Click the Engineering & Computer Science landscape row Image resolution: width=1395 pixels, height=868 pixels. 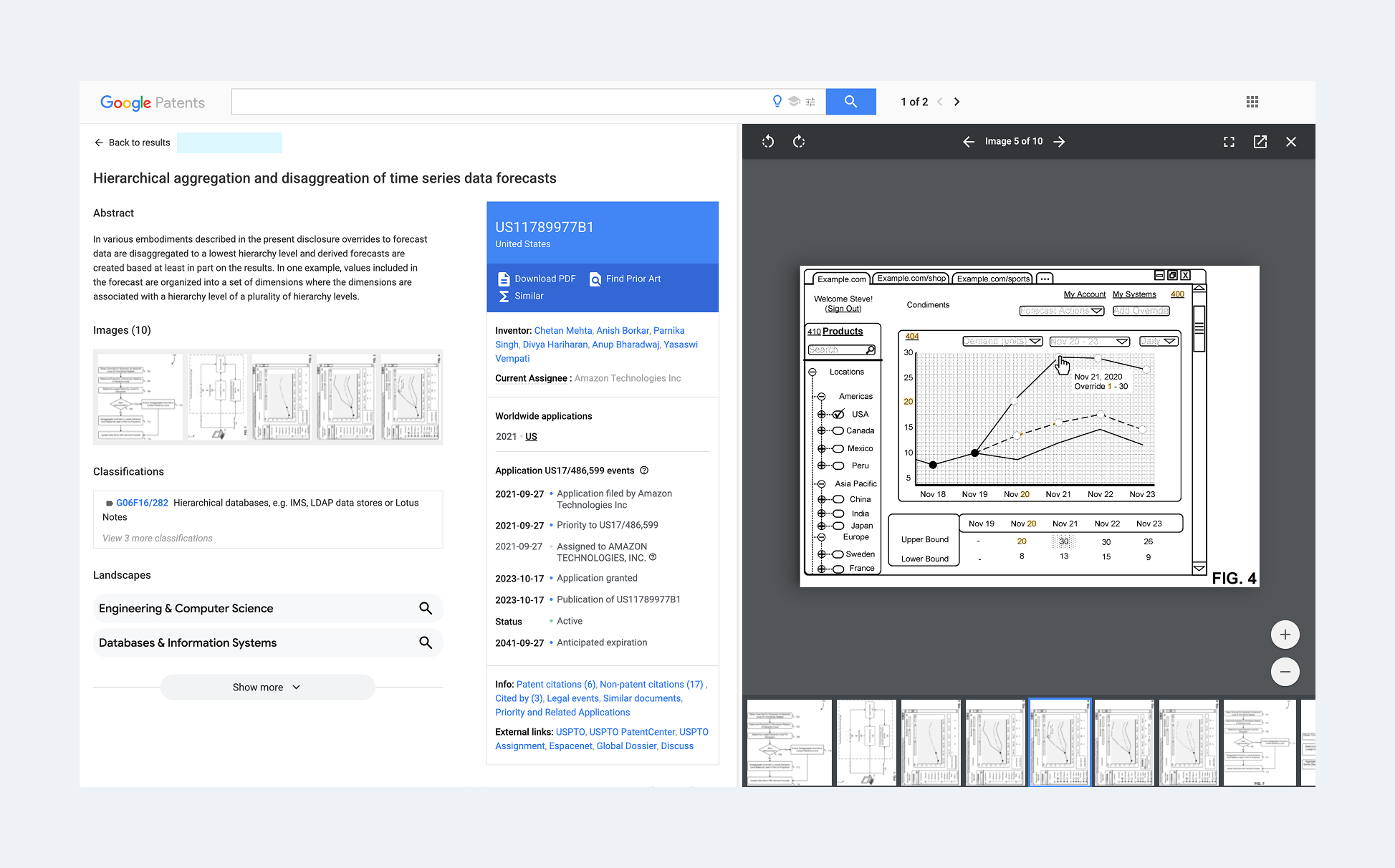coord(267,608)
